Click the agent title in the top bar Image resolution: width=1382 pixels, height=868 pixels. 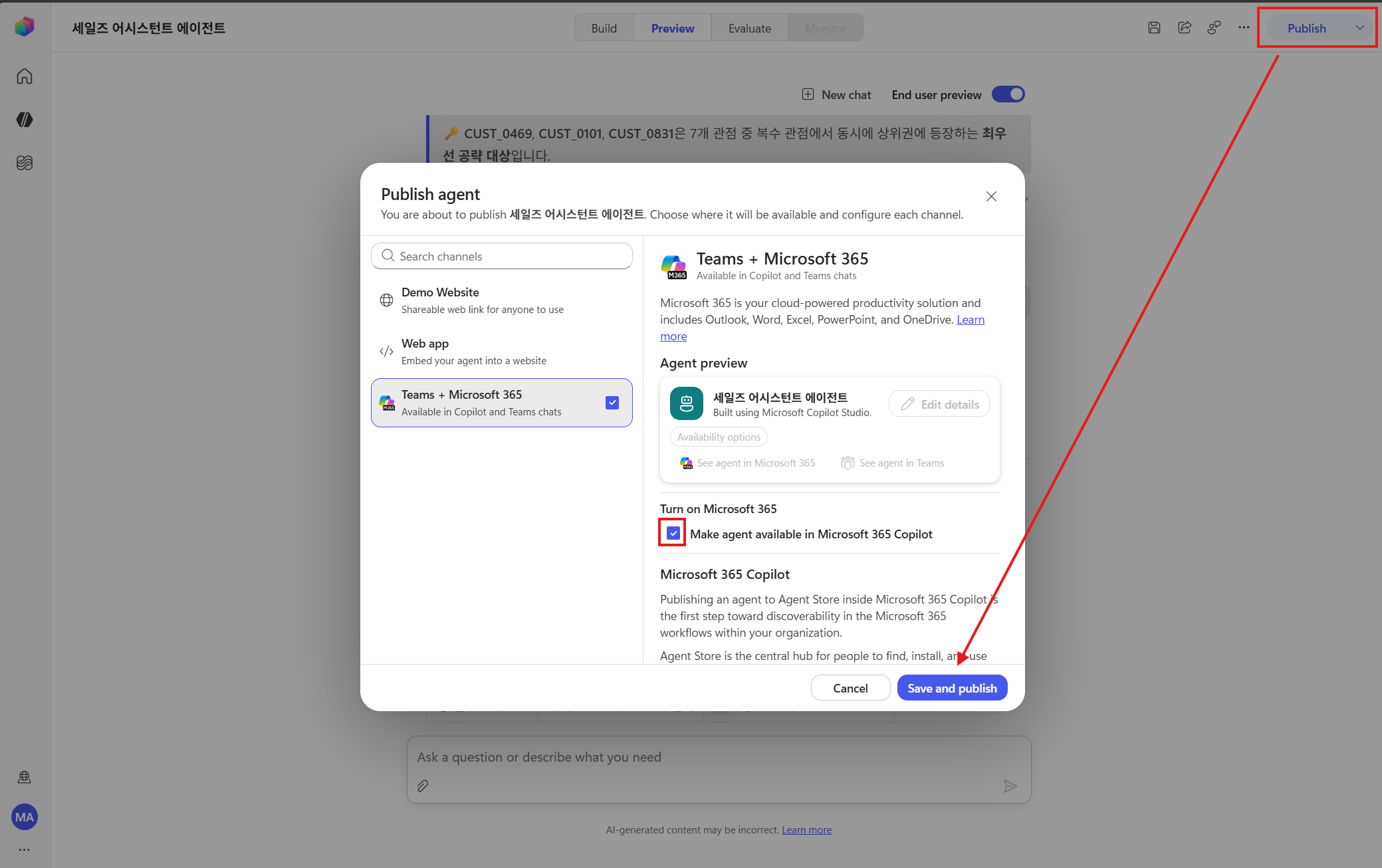coord(148,28)
